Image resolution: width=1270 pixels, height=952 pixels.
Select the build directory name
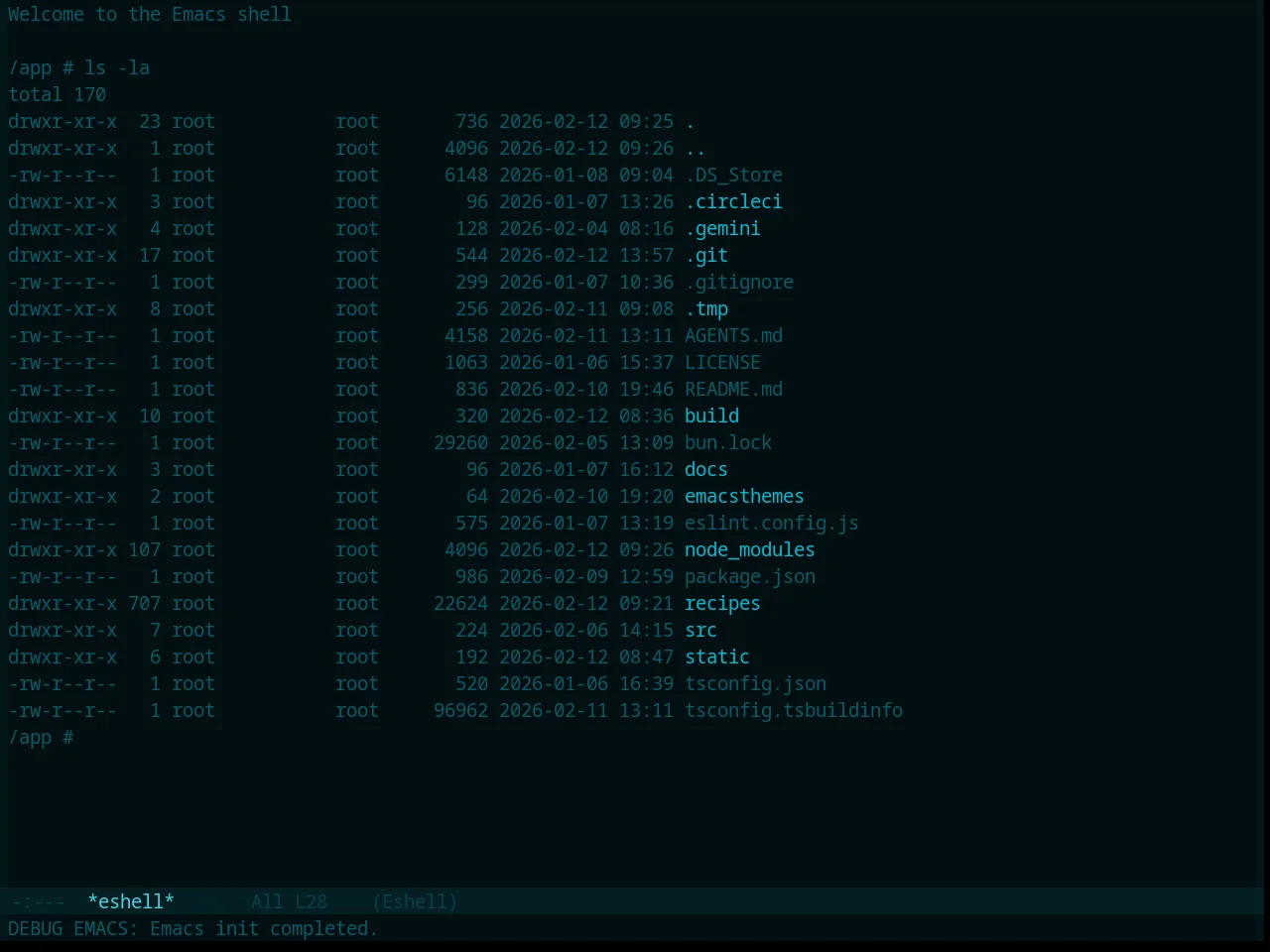pos(711,416)
